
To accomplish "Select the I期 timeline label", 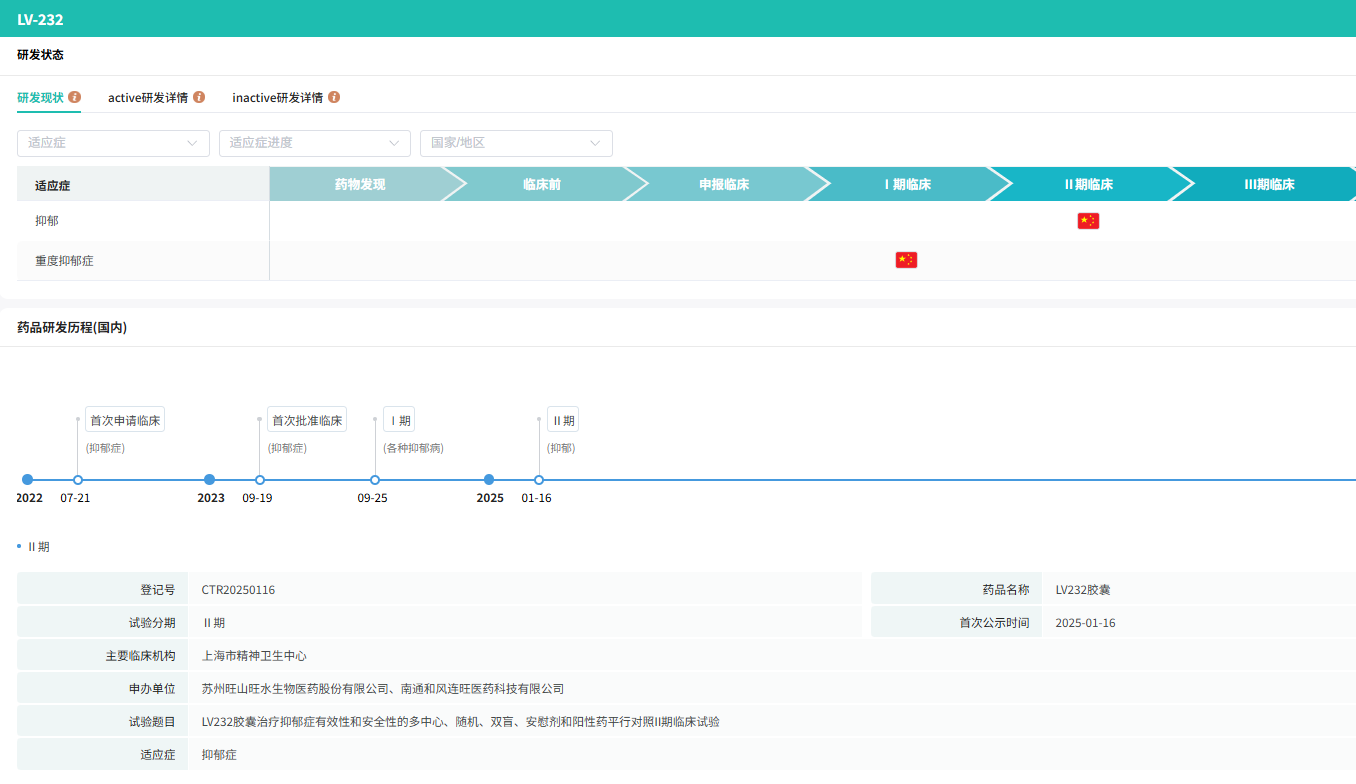I will (399, 420).
